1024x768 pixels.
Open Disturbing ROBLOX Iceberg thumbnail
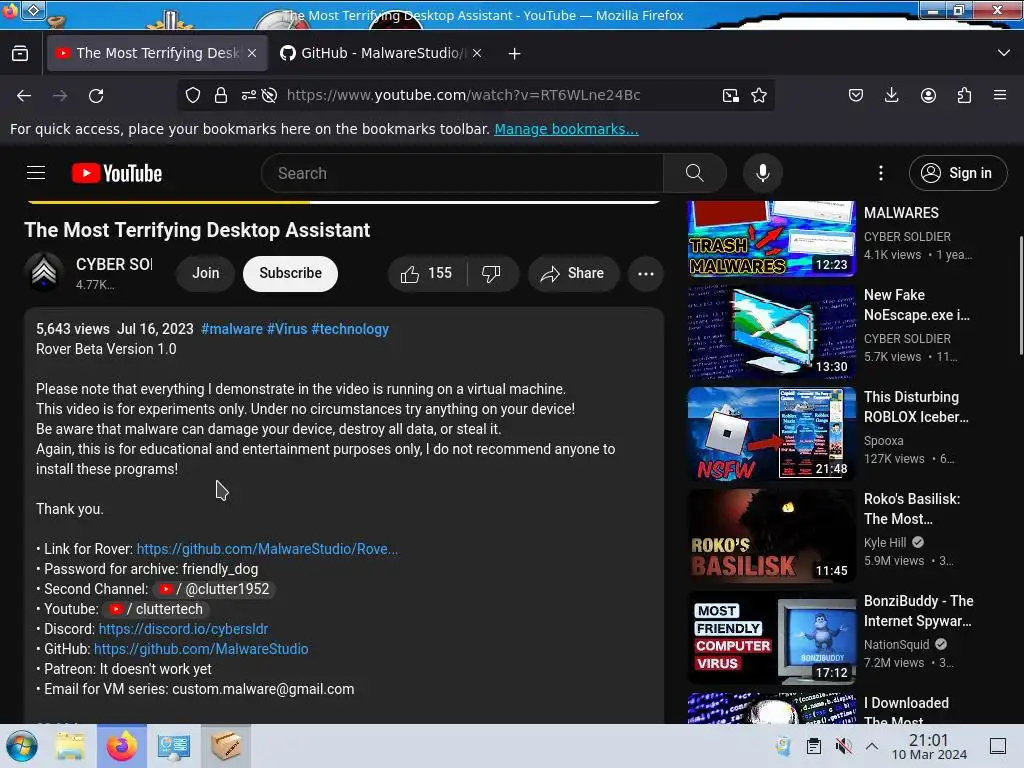[771, 434]
